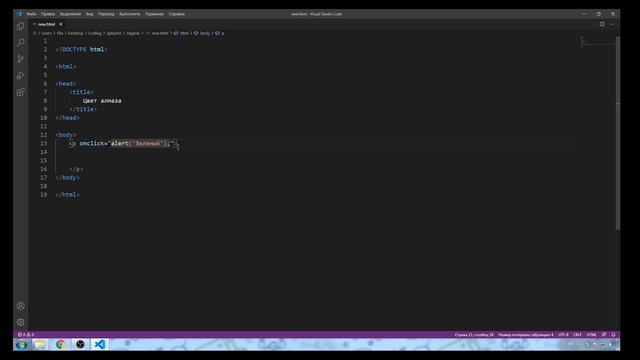Open the Source Control view
Viewport: 640px width, 360px height.
pyautogui.click(x=20, y=59)
